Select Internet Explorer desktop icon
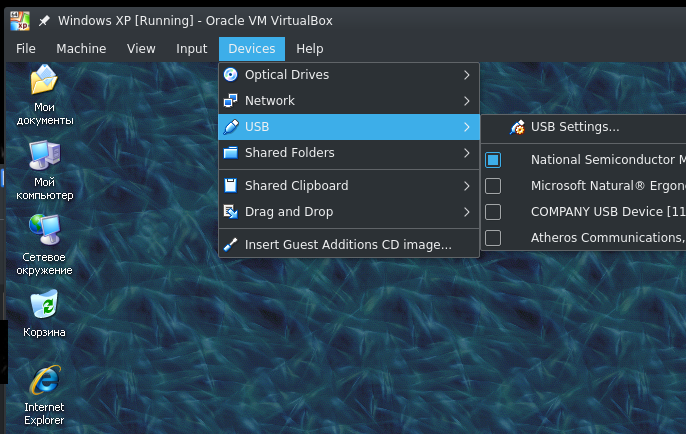The image size is (686, 434). point(44,395)
